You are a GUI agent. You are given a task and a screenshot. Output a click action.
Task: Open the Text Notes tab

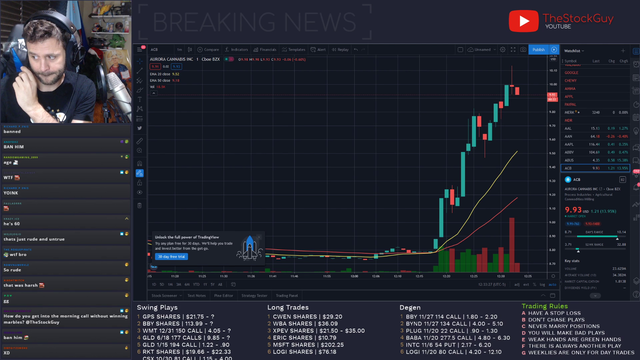(x=197, y=296)
